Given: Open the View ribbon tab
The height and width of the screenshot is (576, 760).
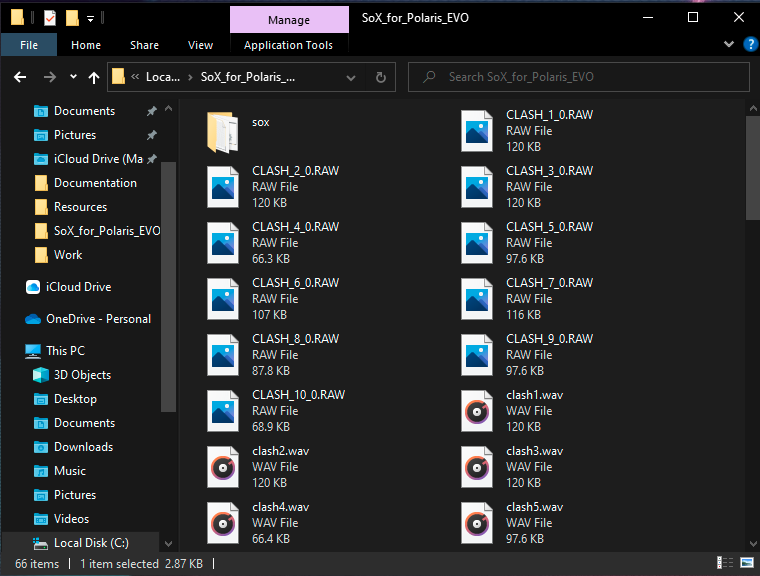Looking at the screenshot, I should (200, 45).
